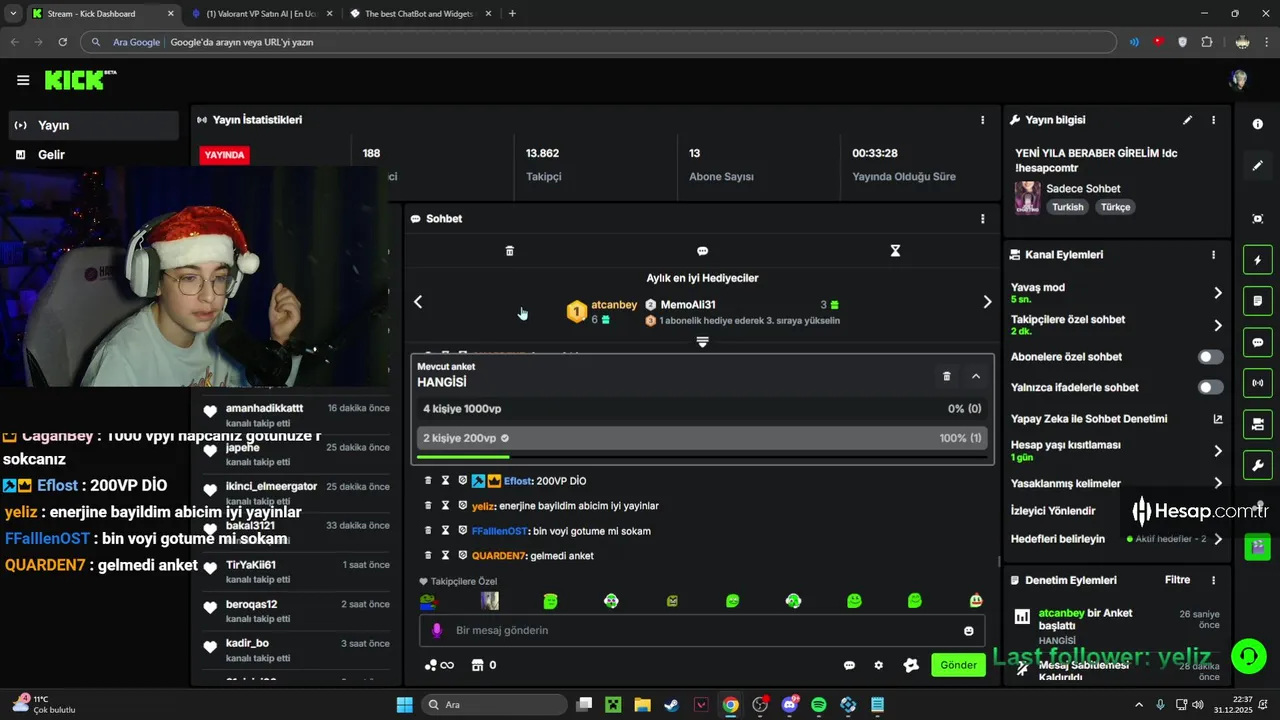Open Yayın İstatistikleri three-dot menu

[982, 120]
